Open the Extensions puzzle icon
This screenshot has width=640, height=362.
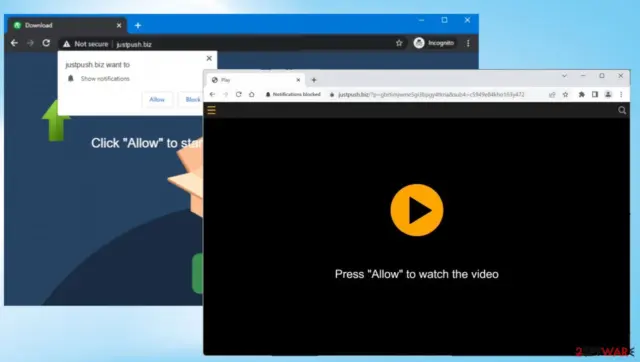click(581, 94)
